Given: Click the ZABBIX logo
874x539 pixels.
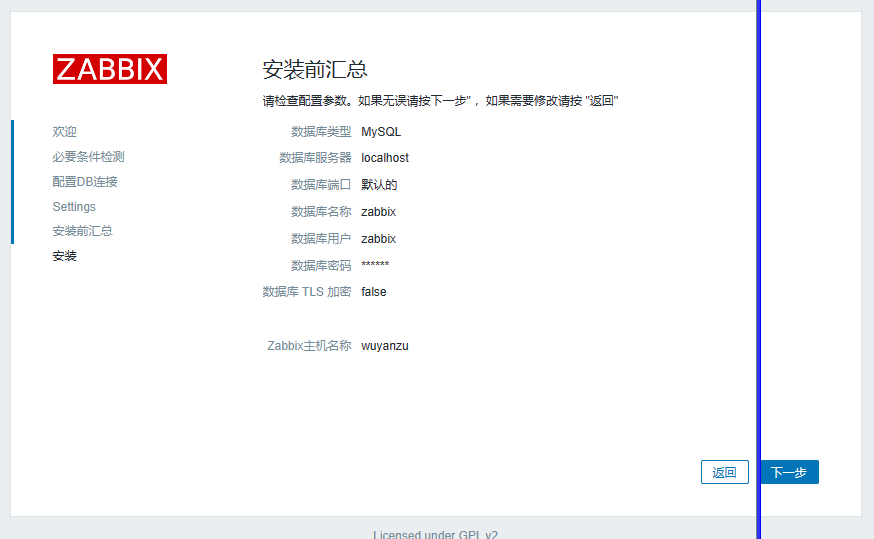Looking at the screenshot, I should coord(110,69).
